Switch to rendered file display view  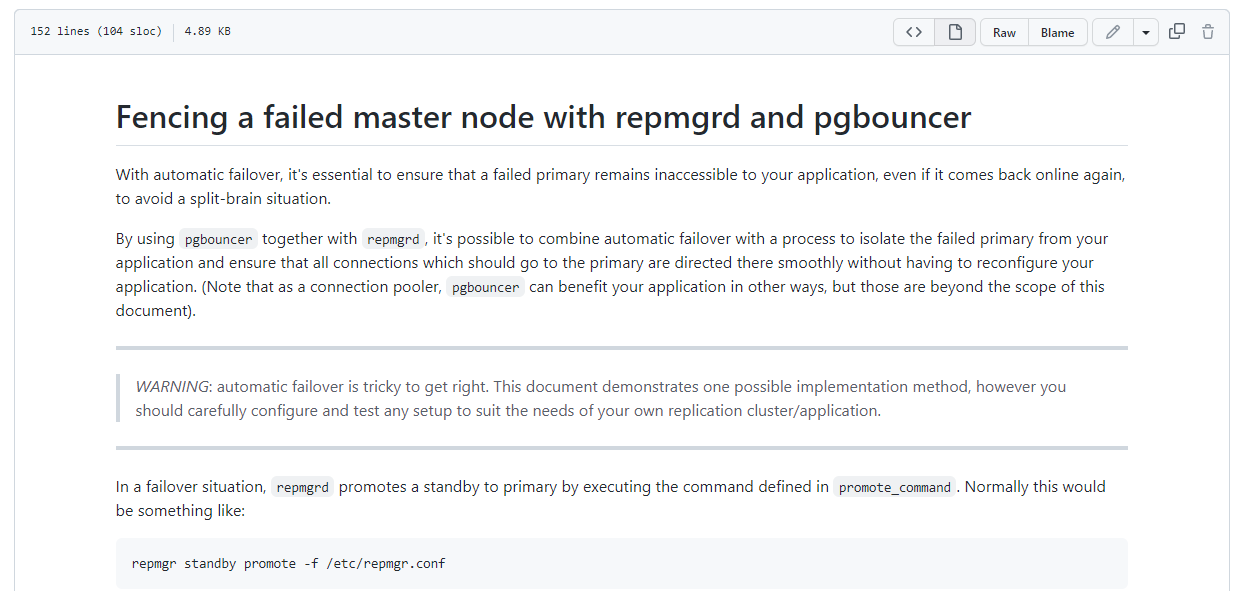pyautogui.click(x=955, y=32)
